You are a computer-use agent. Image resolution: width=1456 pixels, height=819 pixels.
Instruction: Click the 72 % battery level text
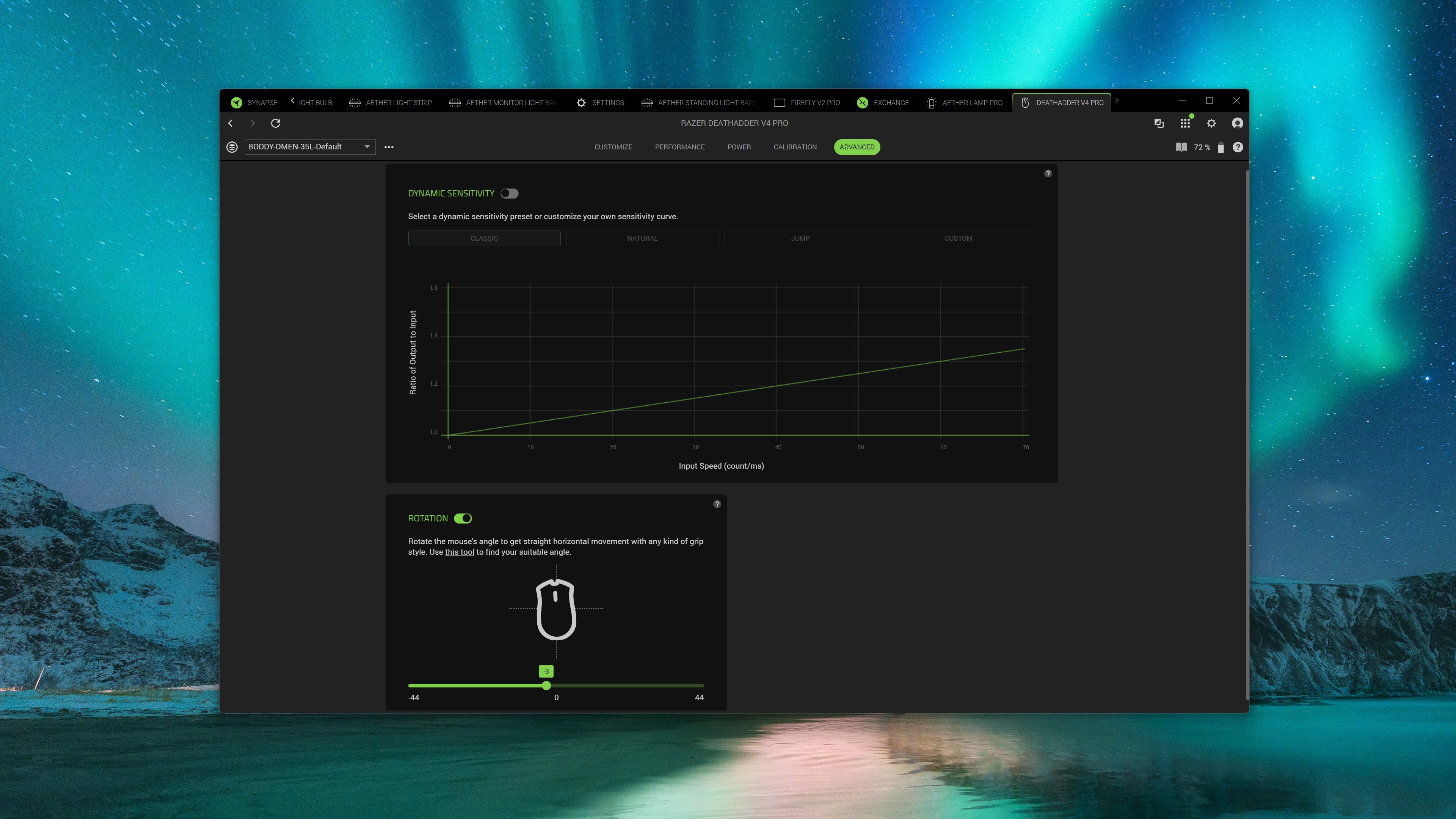1202,147
